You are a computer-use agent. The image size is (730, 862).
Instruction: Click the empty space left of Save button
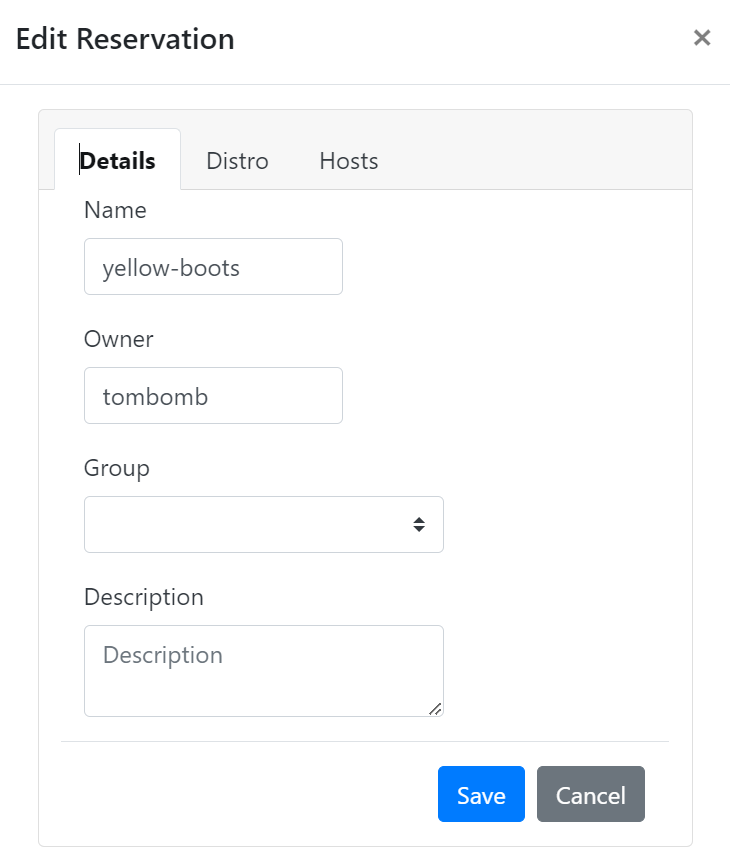tap(249, 794)
